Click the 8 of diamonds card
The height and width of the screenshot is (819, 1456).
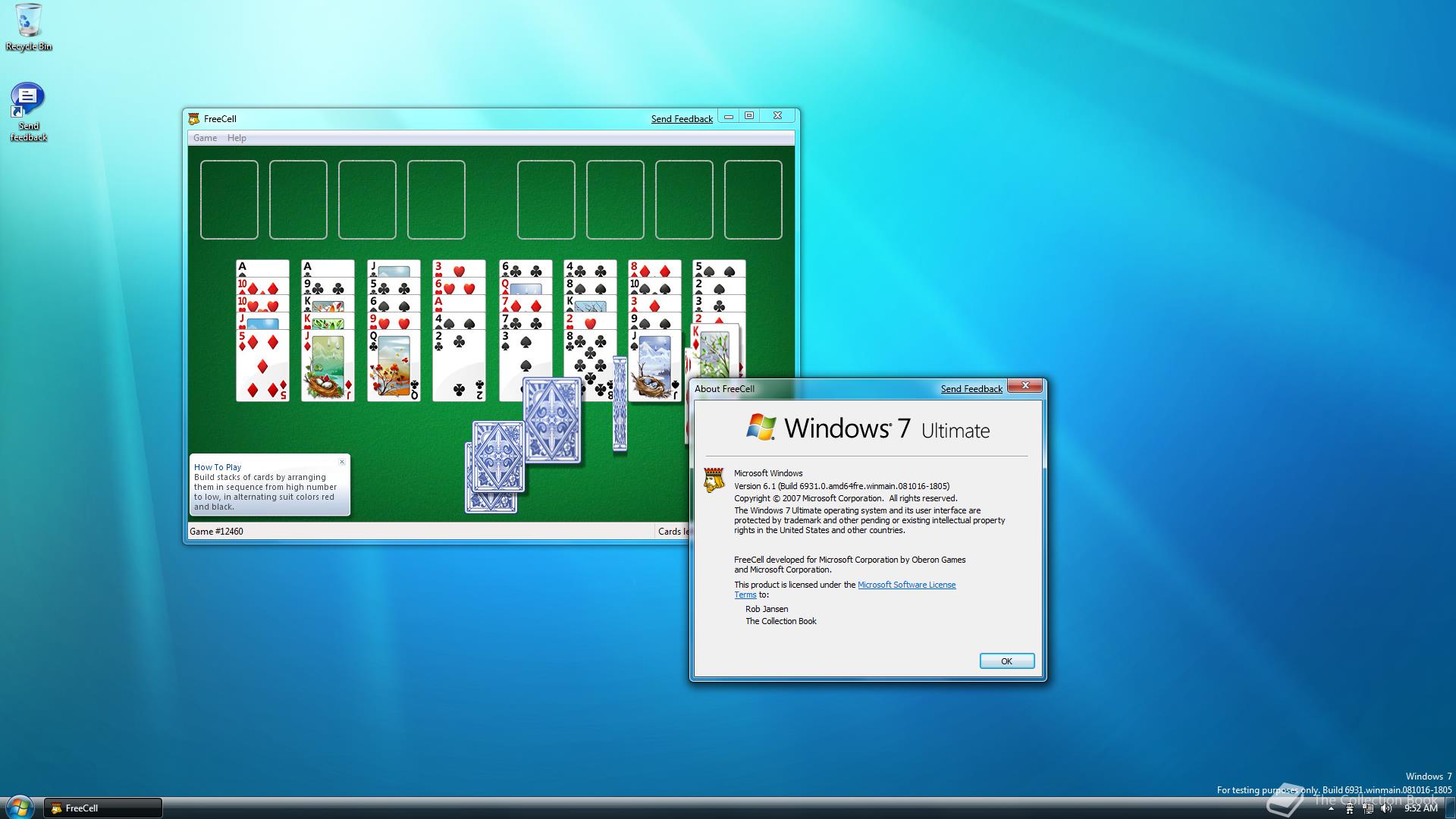pos(654,269)
